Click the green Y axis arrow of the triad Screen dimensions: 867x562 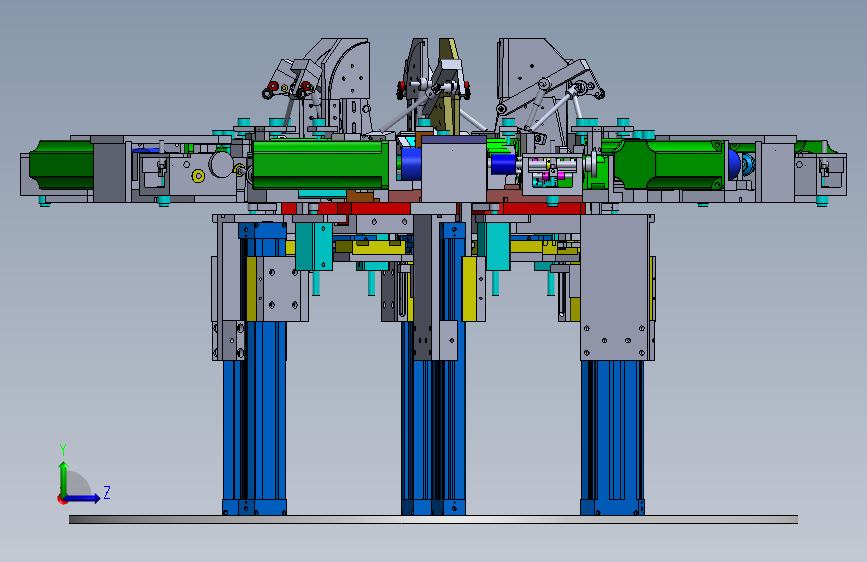(x=64, y=479)
